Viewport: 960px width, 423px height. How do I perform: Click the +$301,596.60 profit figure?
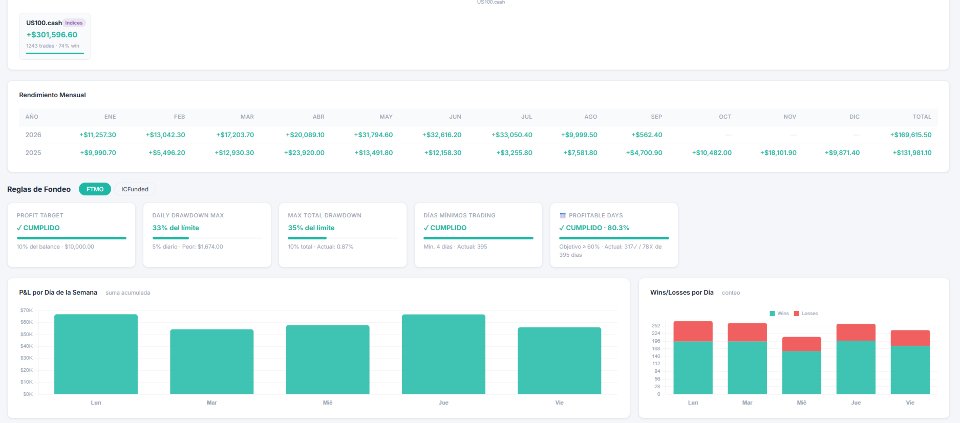tap(52, 34)
